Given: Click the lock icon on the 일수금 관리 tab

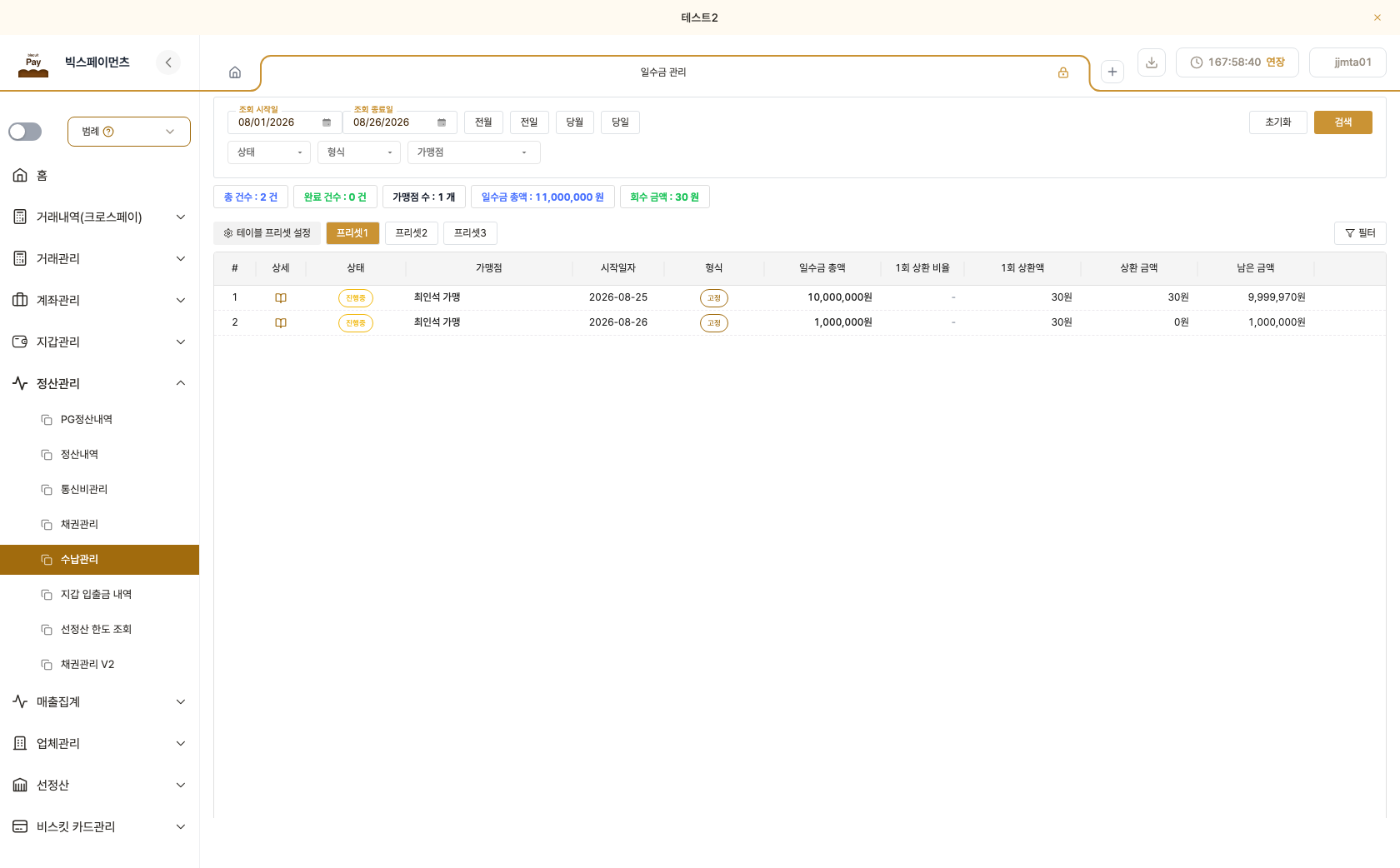Looking at the screenshot, I should pos(1063,72).
